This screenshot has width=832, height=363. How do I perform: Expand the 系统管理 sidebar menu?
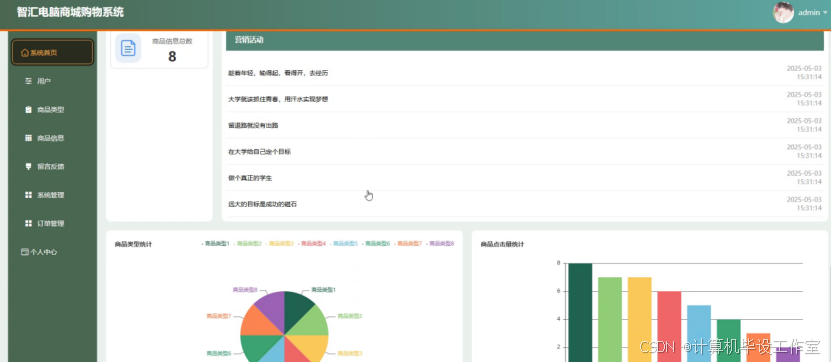tap(53, 195)
